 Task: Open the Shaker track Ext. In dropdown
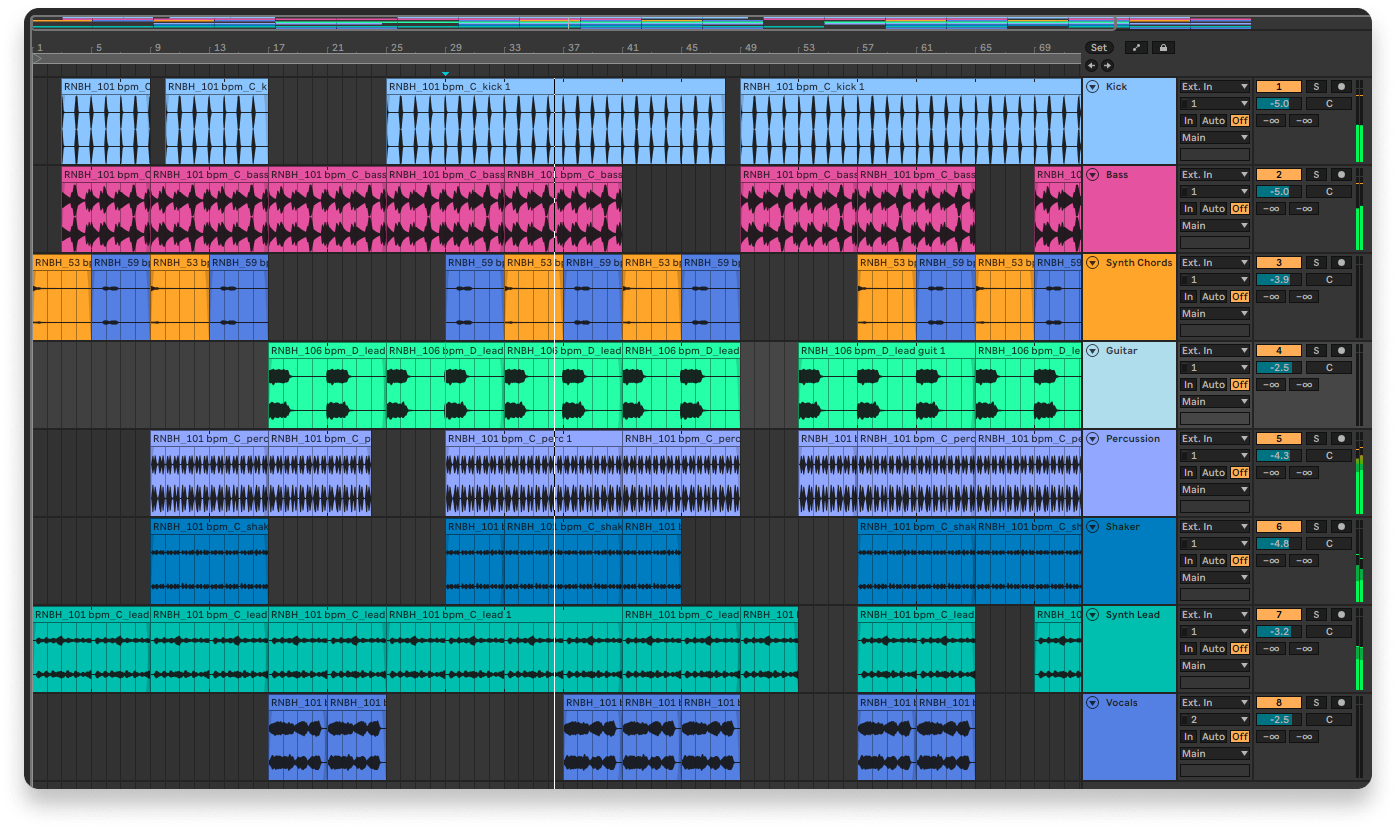1215,527
